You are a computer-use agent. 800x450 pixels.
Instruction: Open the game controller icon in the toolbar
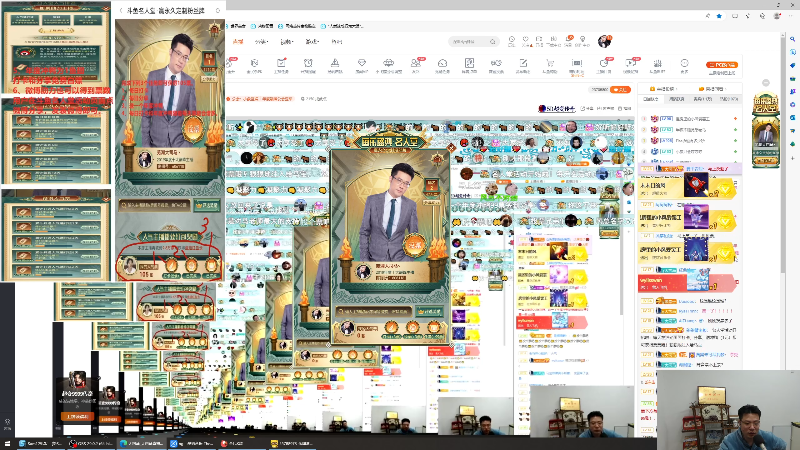click(496, 63)
